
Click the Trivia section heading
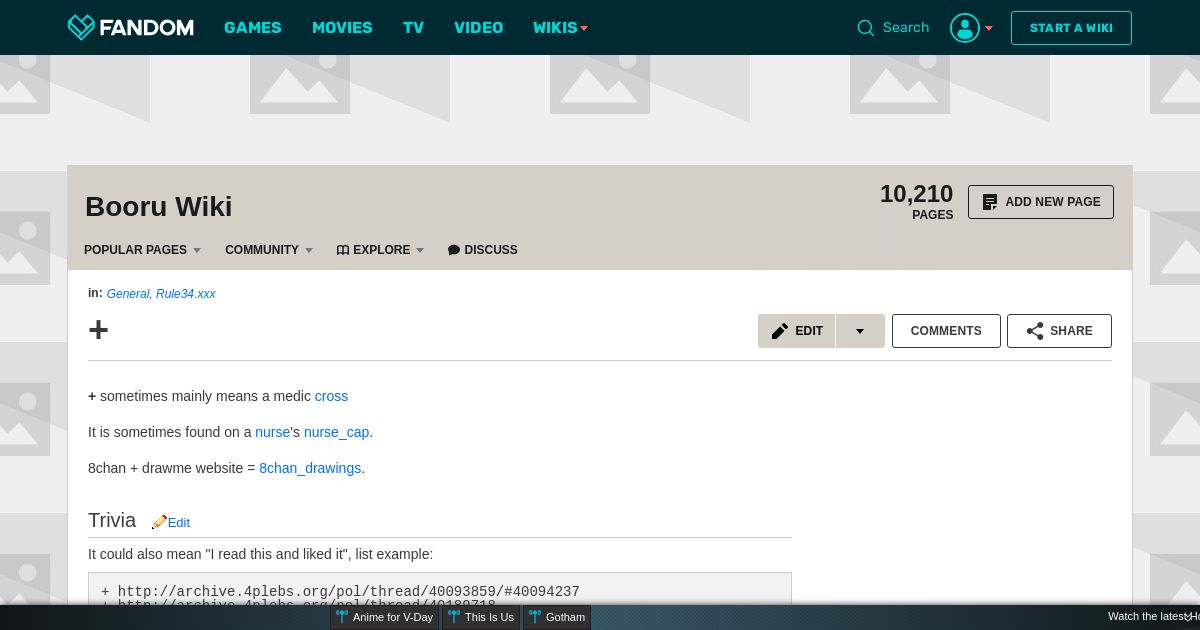point(112,520)
